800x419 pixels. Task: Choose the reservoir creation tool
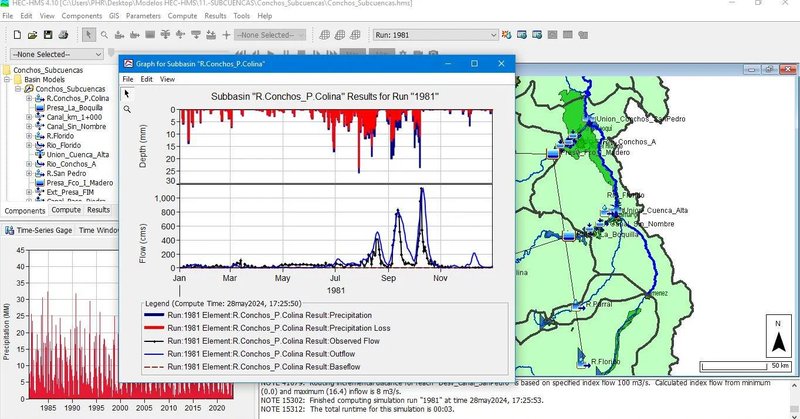tap(150, 35)
